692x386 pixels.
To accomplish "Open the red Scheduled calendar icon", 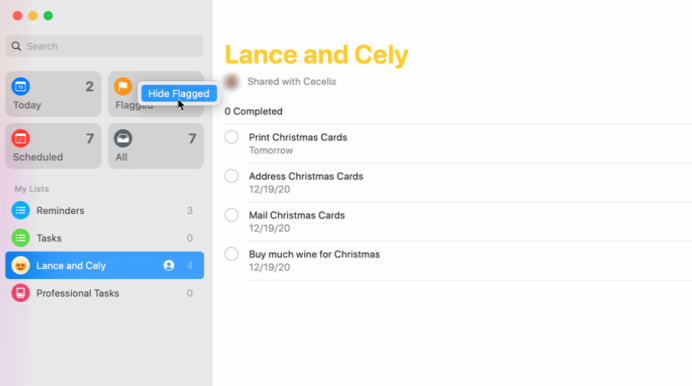I will click(21, 139).
